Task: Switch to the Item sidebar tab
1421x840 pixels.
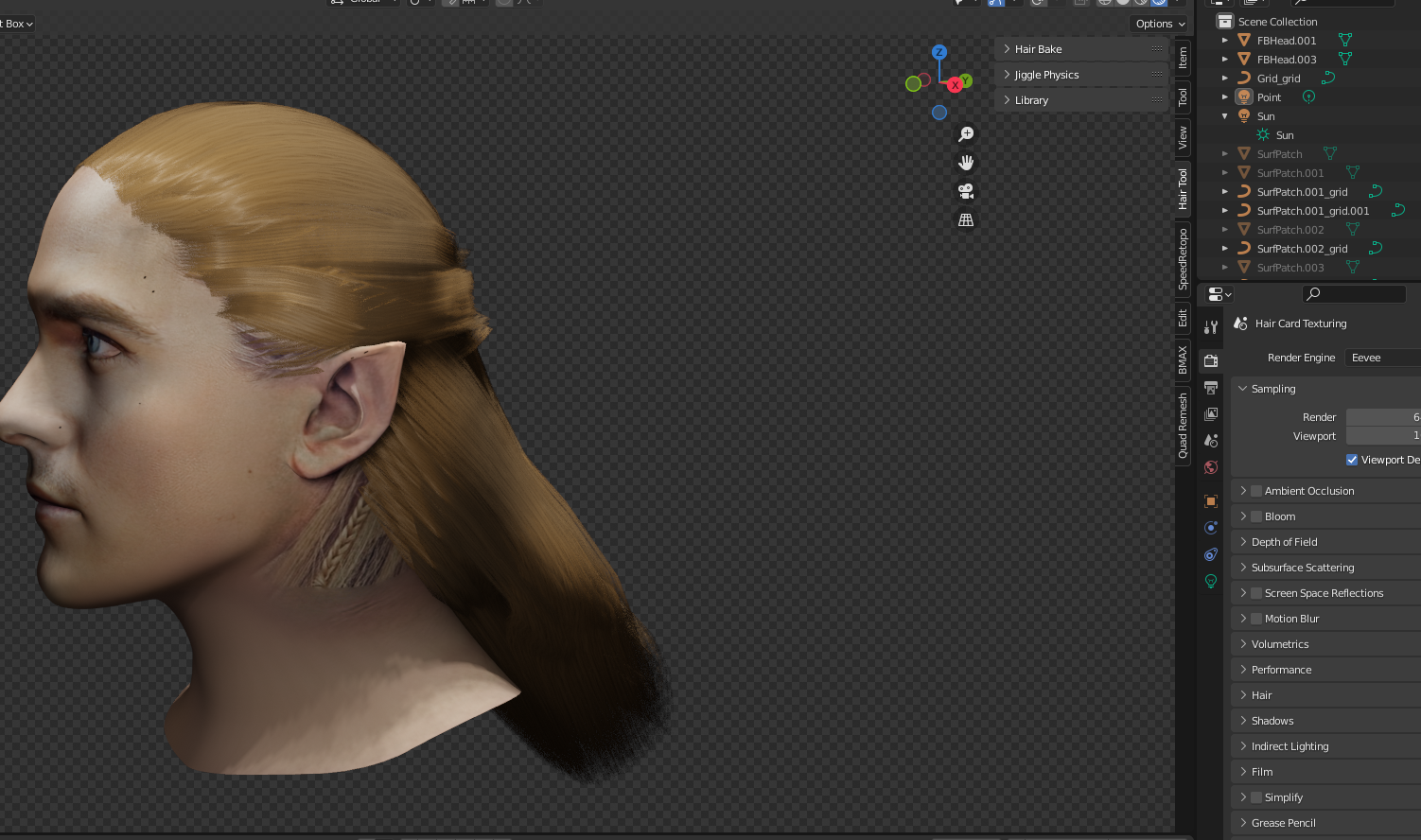Action: click(1183, 58)
